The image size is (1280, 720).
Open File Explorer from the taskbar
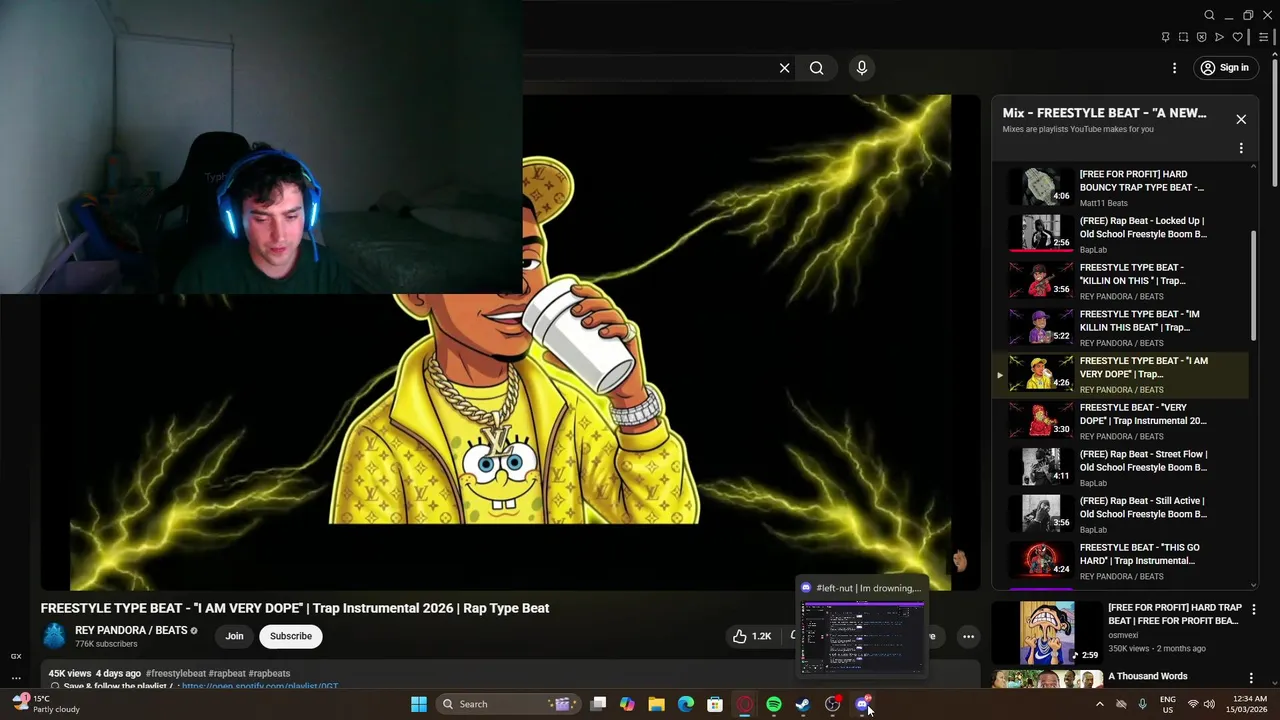pyautogui.click(x=656, y=704)
